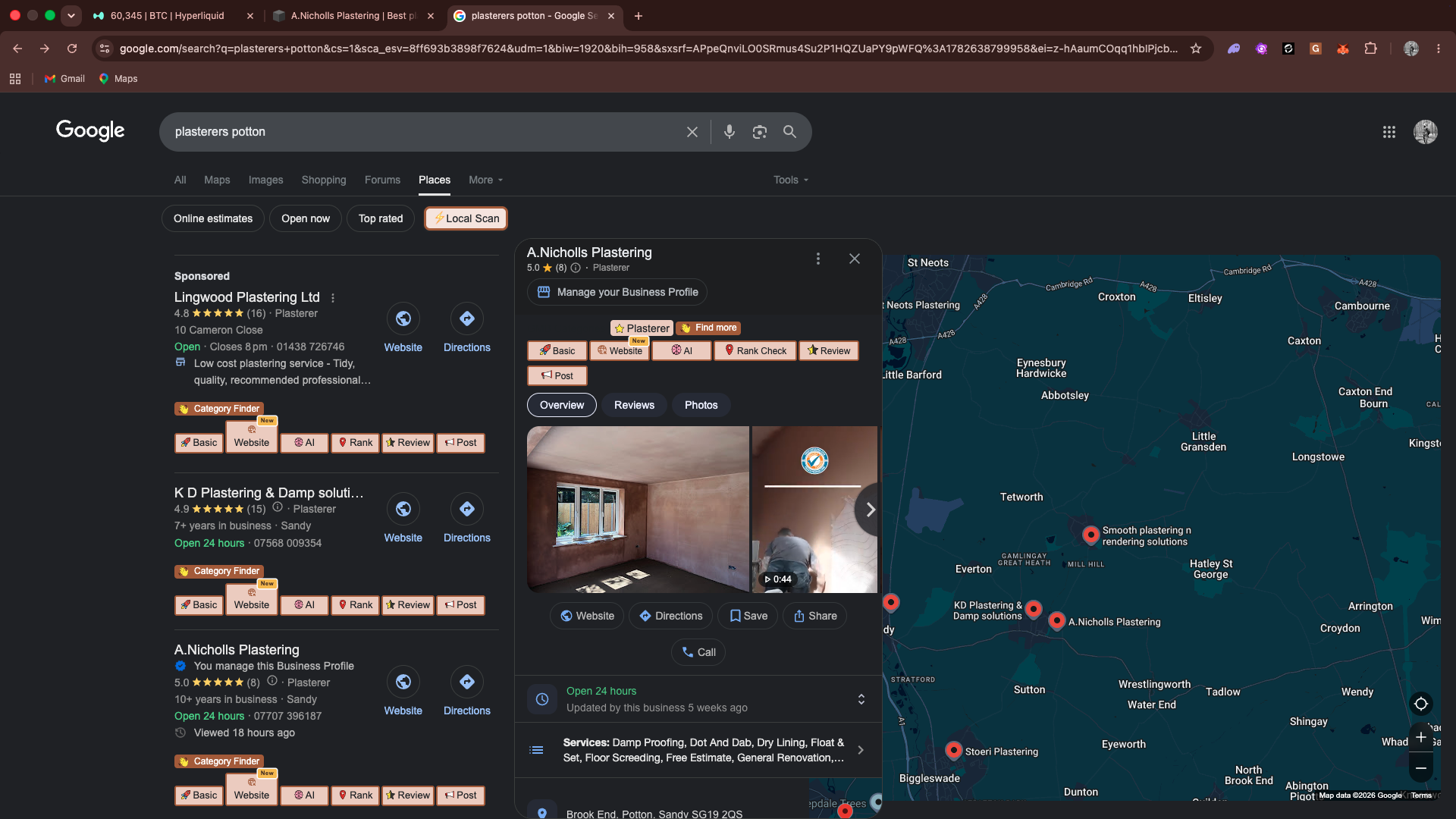Open the Chrome tab search dropdown
Image resolution: width=1456 pixels, height=819 pixels.
coord(71,15)
